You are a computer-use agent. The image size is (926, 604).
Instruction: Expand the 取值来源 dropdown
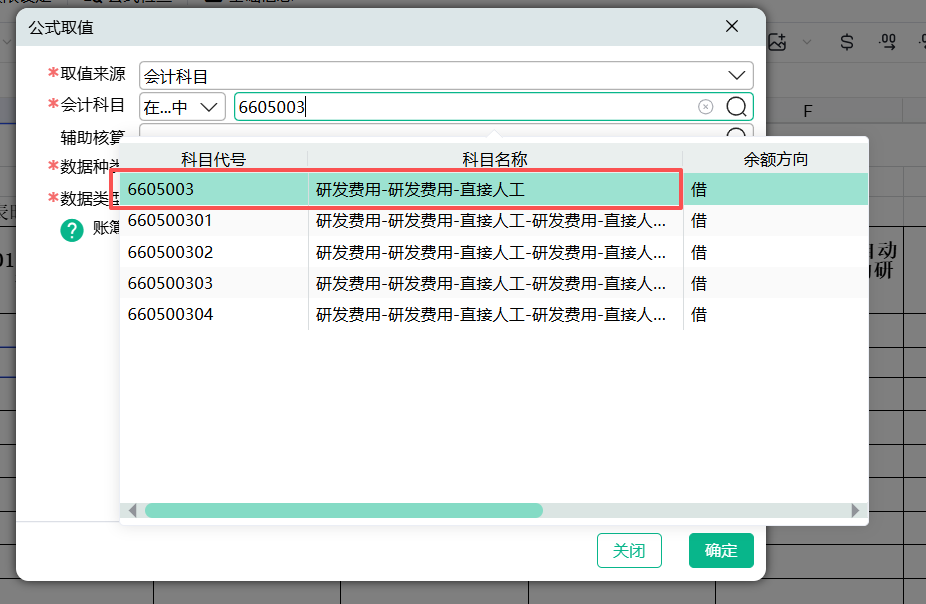[737, 75]
